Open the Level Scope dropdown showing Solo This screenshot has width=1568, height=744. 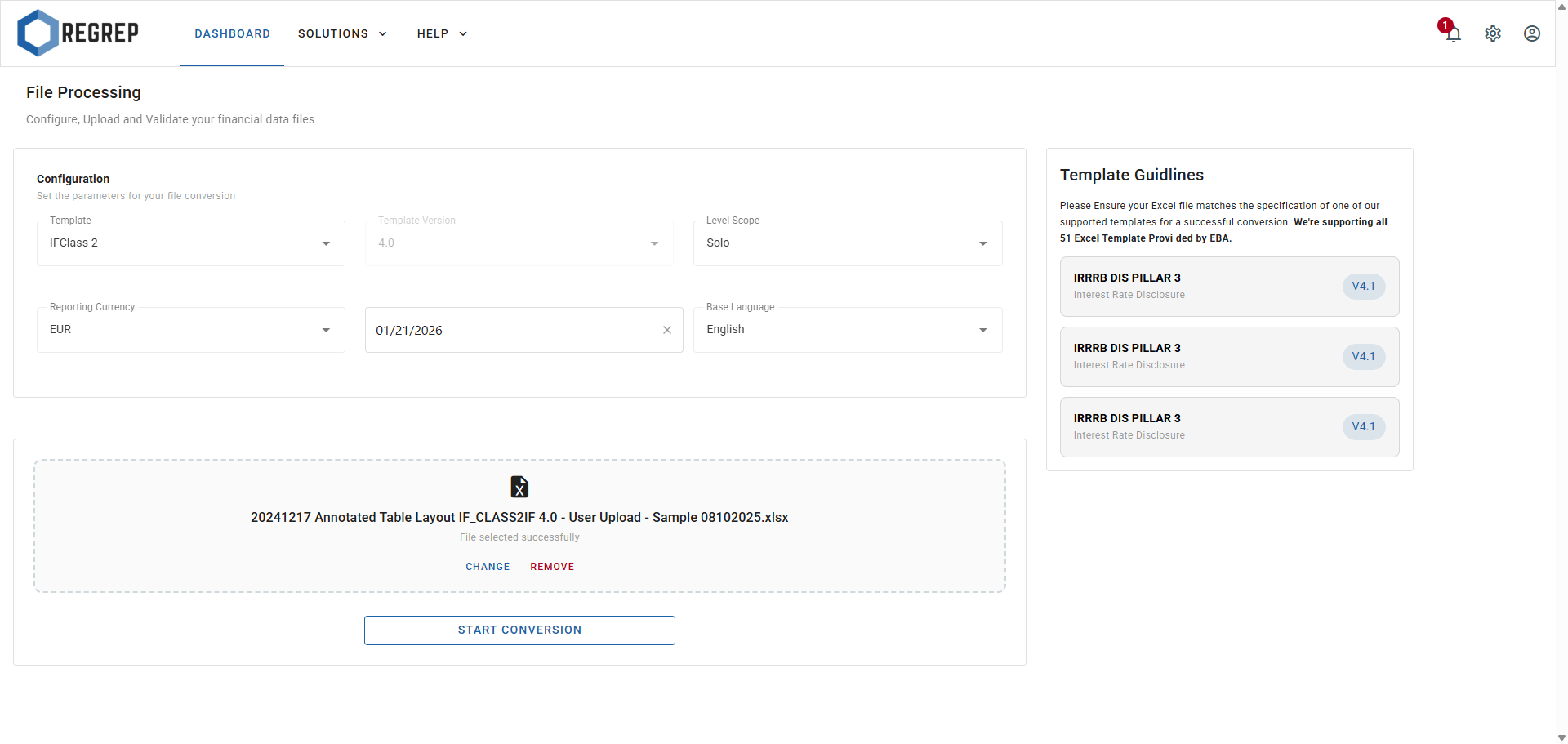pyautogui.click(x=982, y=243)
